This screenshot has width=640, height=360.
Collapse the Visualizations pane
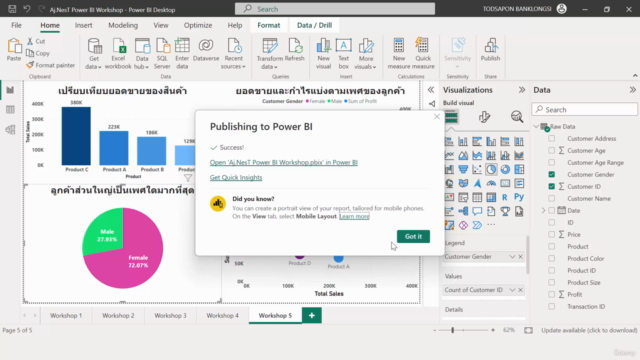(x=522, y=90)
